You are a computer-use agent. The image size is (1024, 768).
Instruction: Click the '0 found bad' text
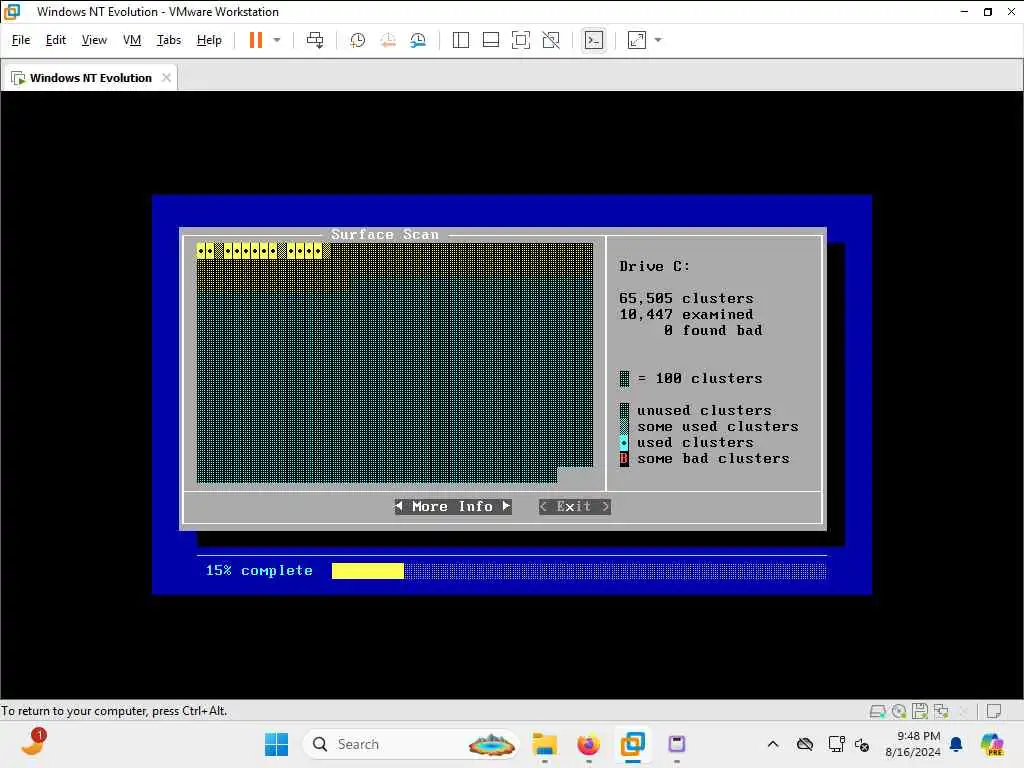712,330
